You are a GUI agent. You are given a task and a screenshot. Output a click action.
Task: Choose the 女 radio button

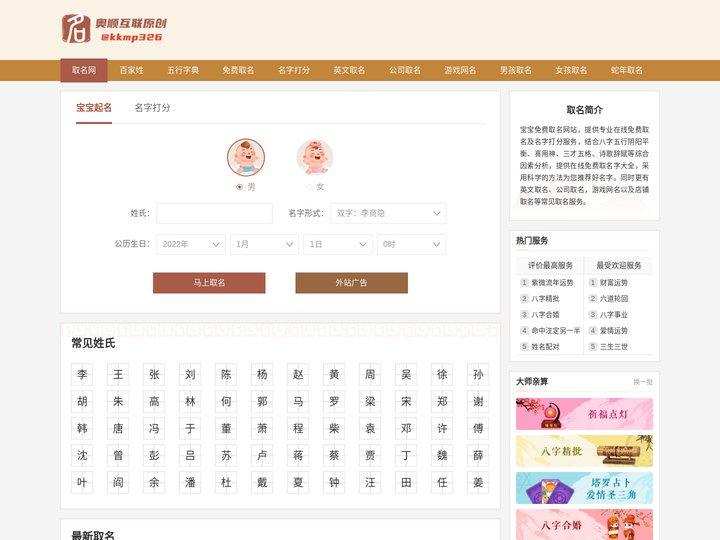(308, 187)
